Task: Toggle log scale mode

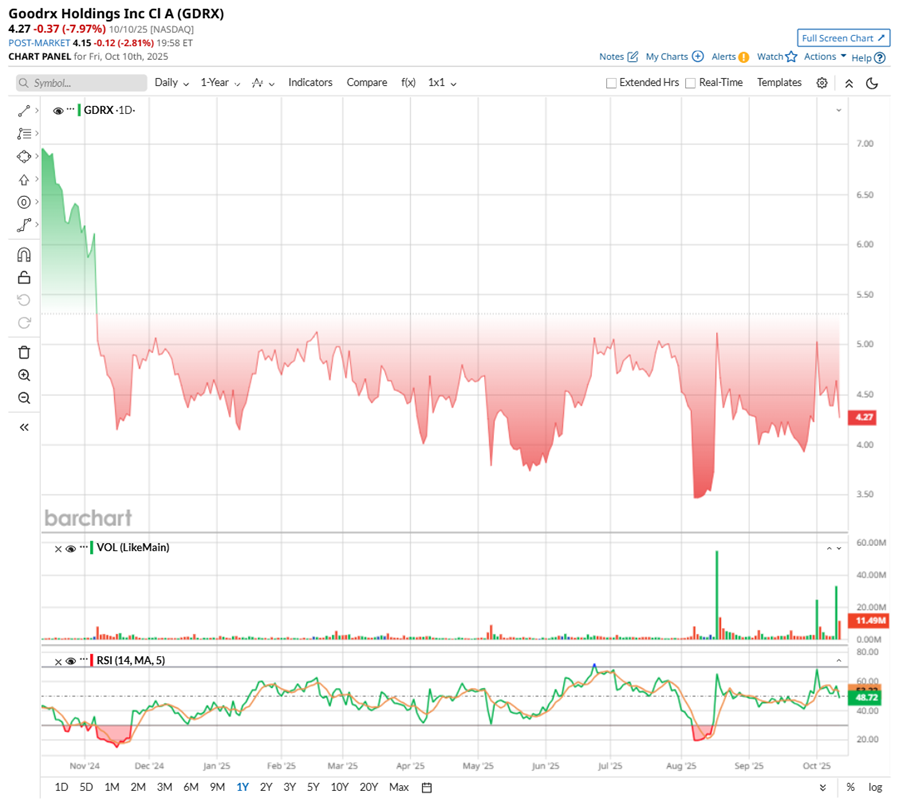Action: (x=875, y=787)
